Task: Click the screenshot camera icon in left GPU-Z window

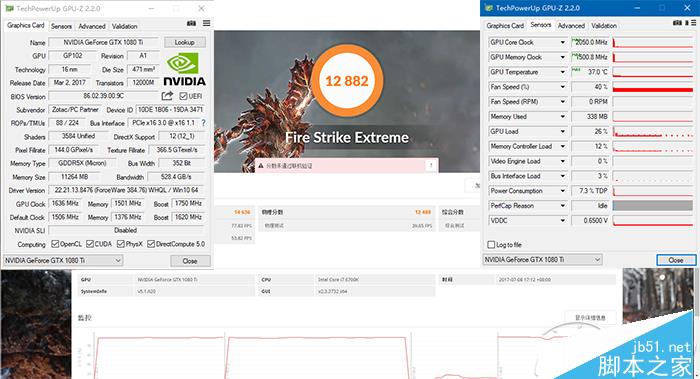Action: click(x=192, y=23)
